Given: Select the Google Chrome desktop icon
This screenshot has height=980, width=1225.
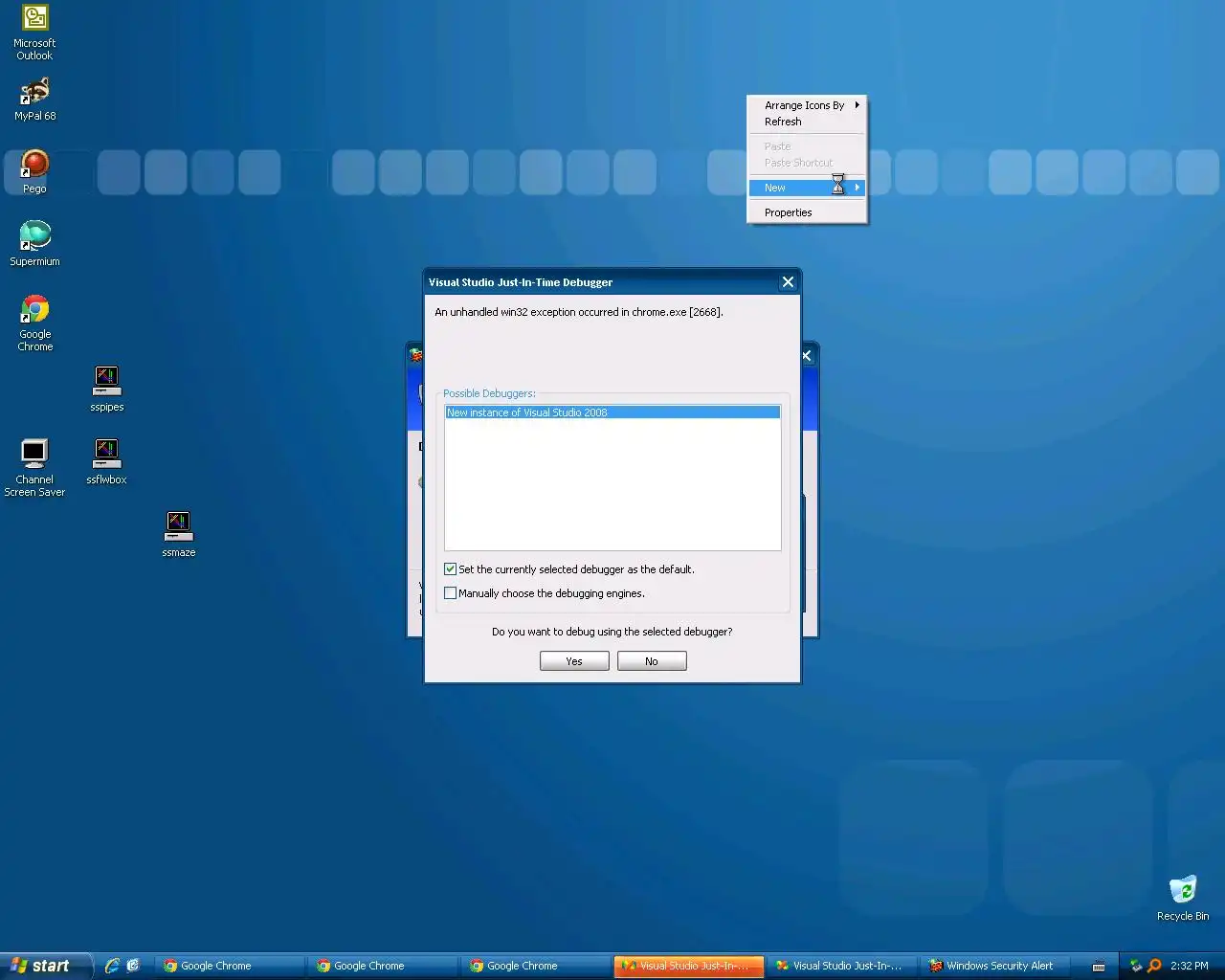Looking at the screenshot, I should tap(35, 323).
